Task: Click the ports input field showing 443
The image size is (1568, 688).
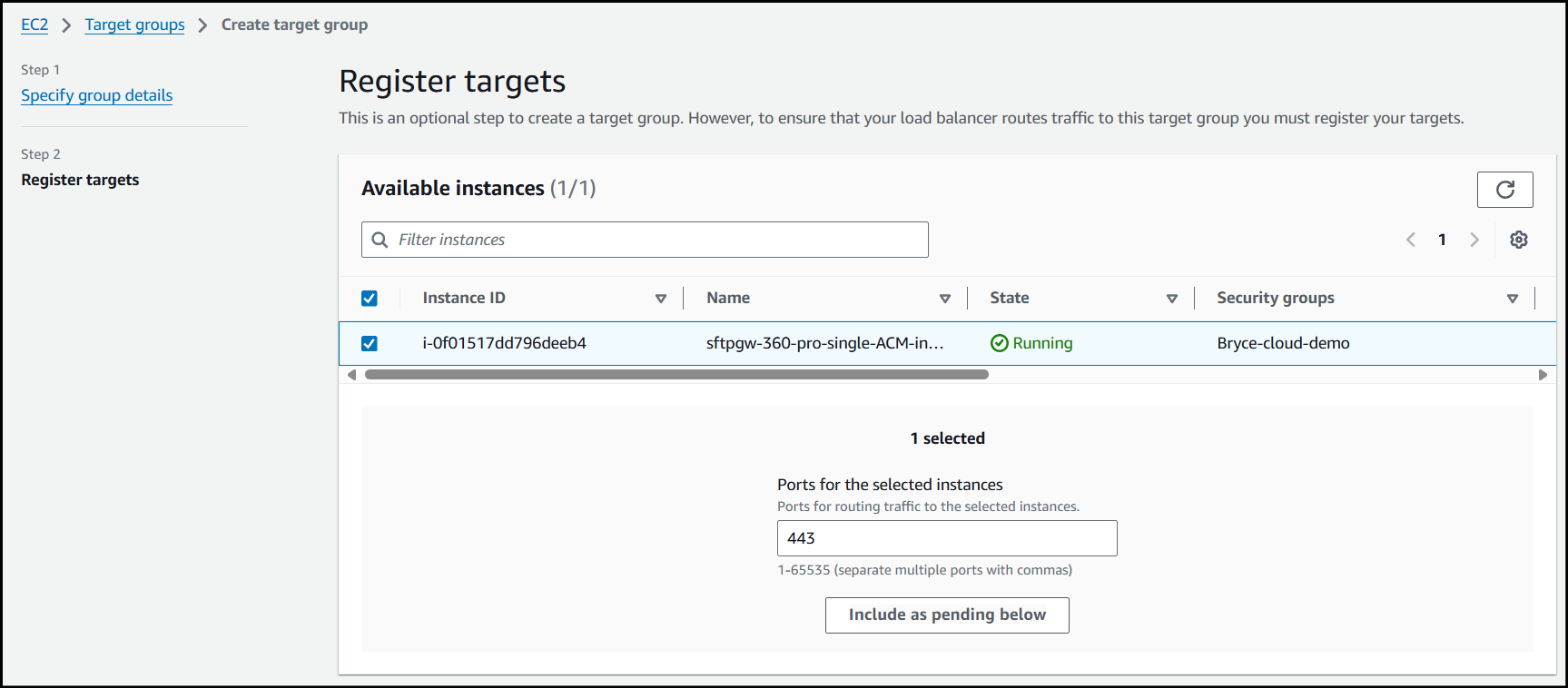Action: click(947, 538)
